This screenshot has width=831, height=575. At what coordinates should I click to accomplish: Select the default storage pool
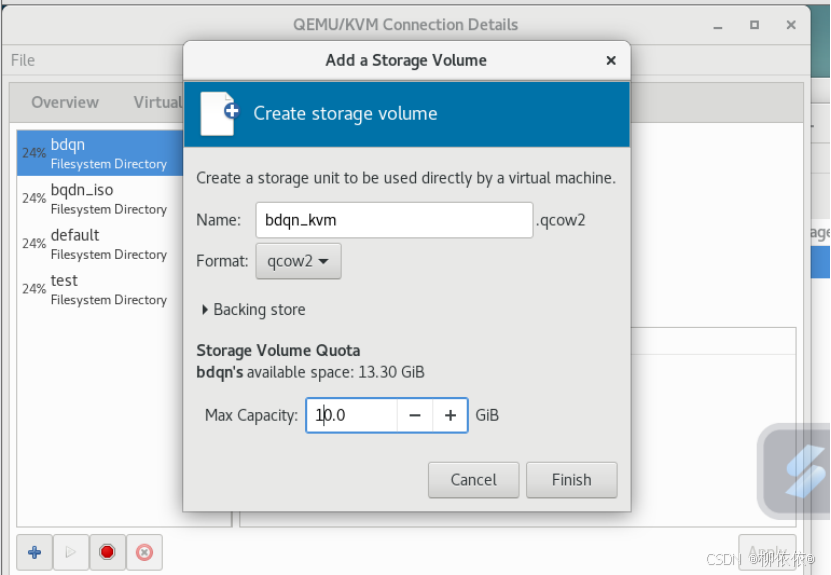pos(100,244)
